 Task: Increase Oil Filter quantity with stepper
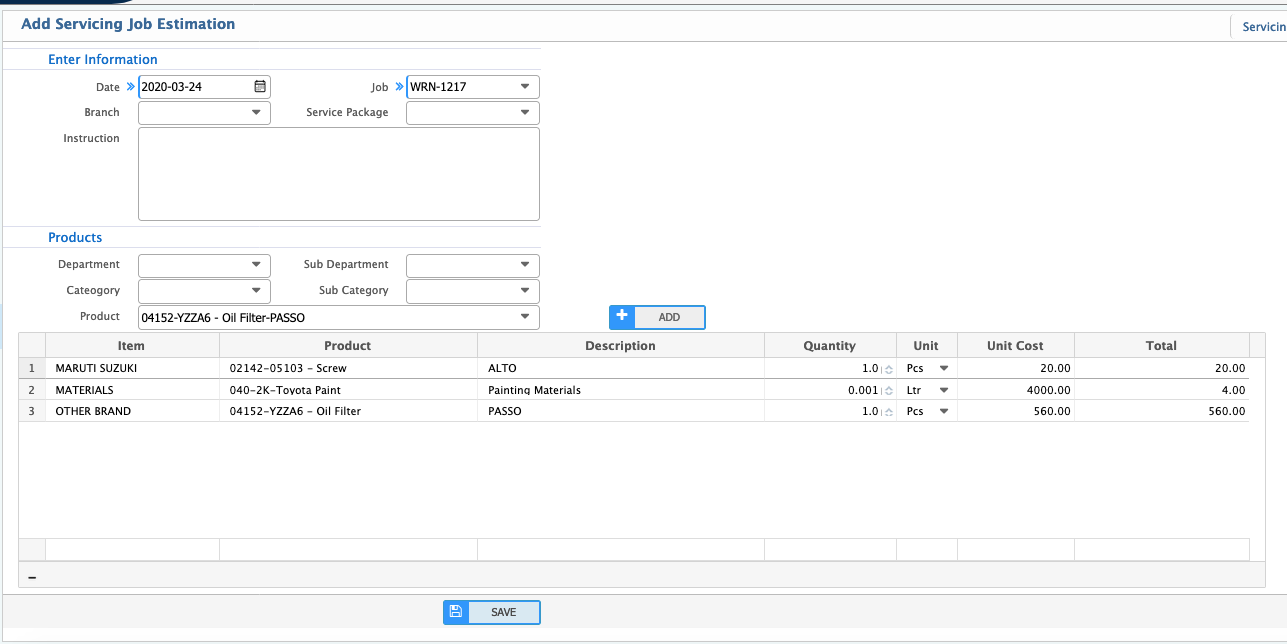pos(888,408)
